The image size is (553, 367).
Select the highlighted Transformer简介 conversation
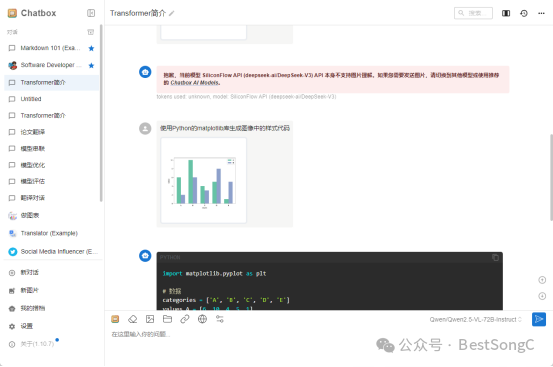51,82
